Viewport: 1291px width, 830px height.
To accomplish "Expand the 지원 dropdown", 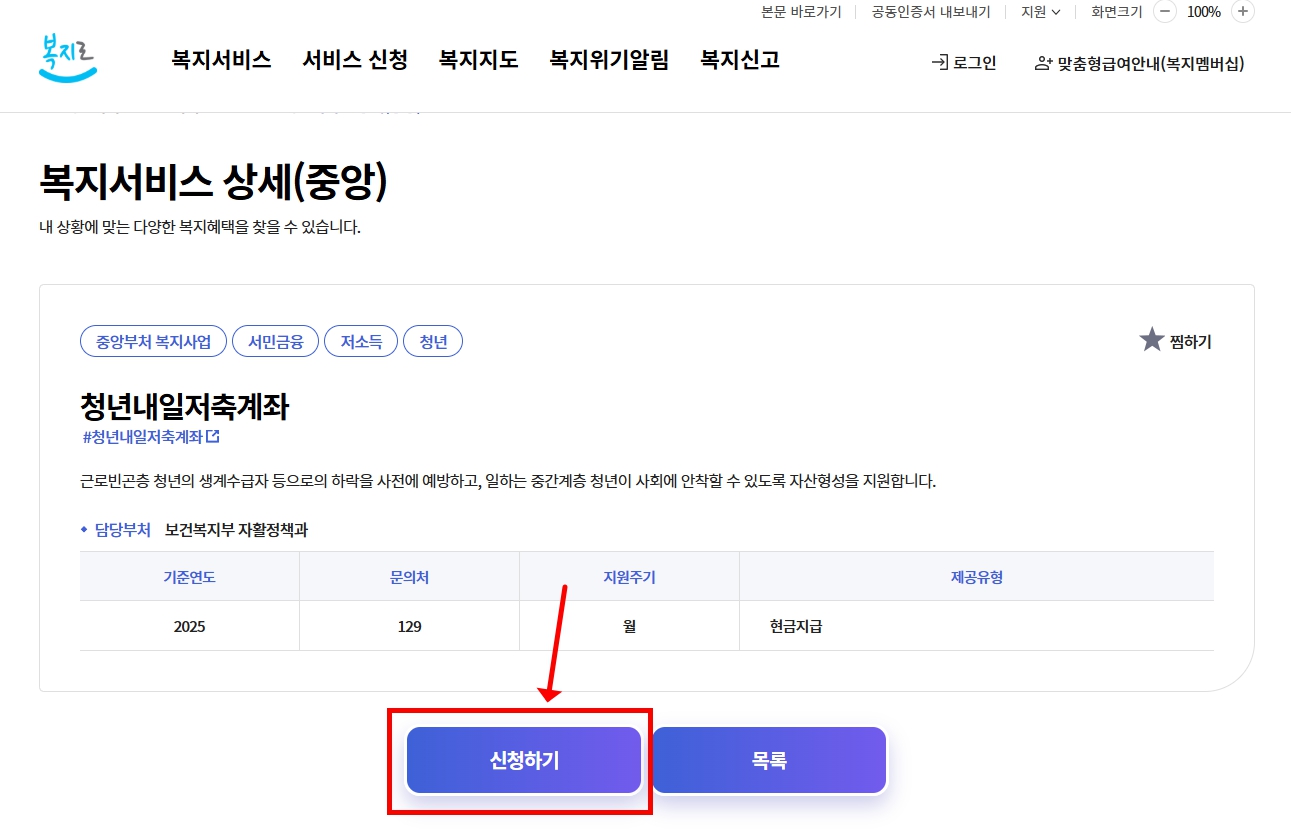I will [1041, 12].
